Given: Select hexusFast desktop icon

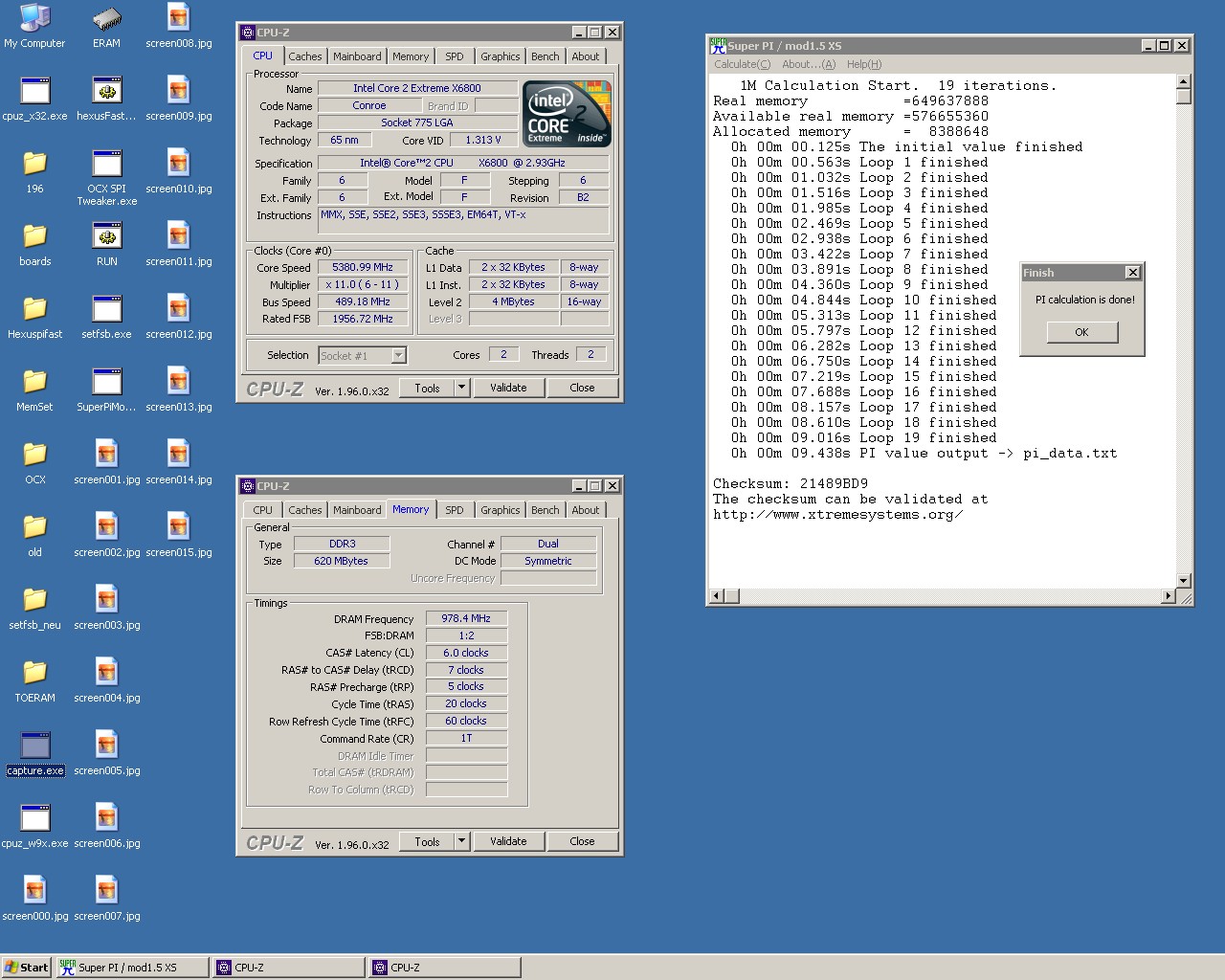Looking at the screenshot, I should [x=106, y=99].
